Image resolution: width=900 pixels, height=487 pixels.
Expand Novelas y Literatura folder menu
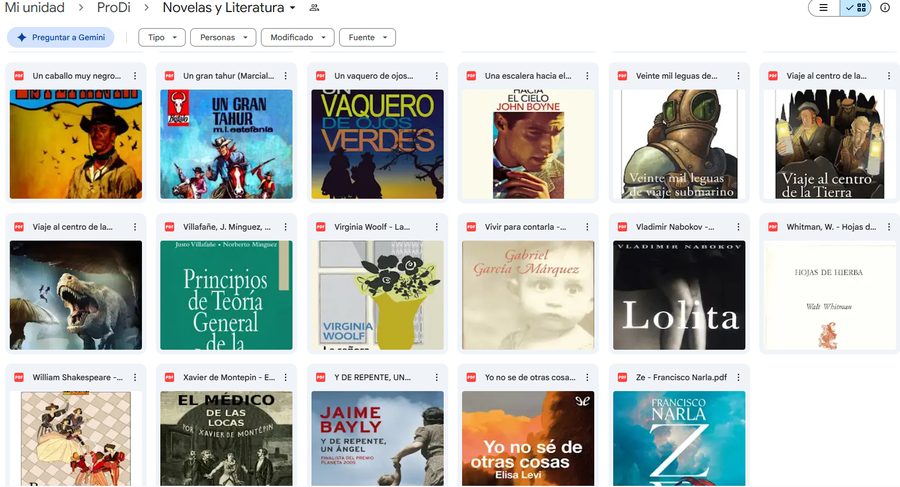293,8
